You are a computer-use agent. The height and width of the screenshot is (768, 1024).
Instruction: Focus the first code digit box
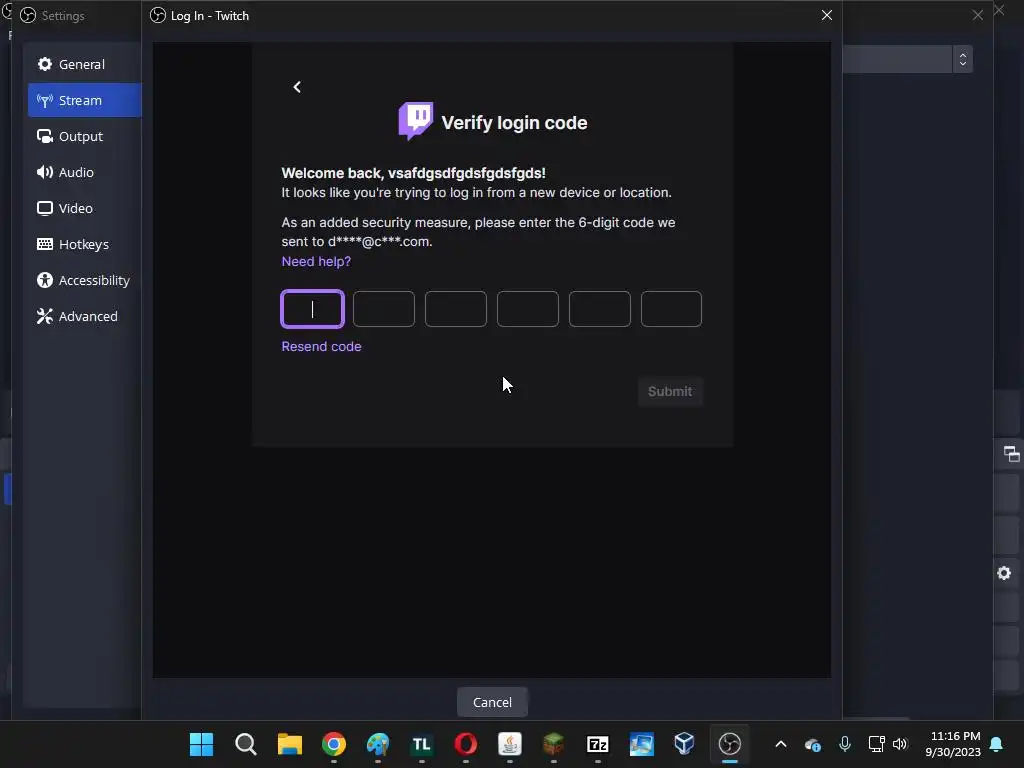[x=312, y=309]
